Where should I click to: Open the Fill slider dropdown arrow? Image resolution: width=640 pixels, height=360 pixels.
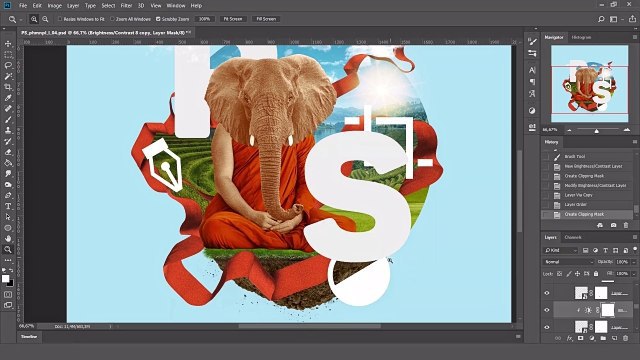(634, 273)
